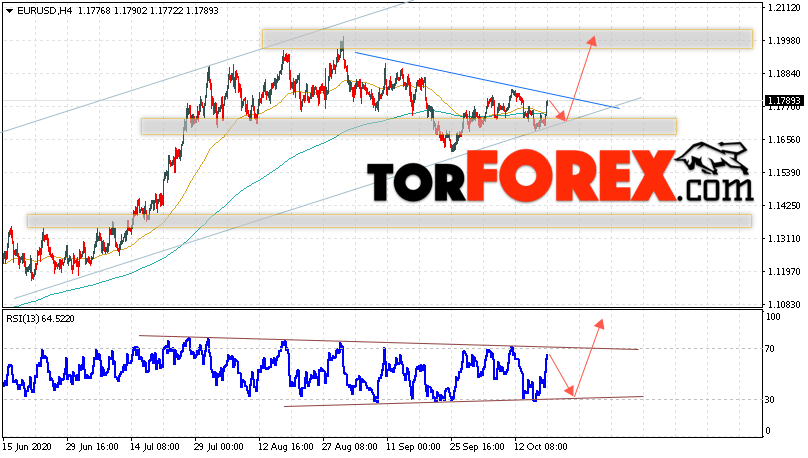The height and width of the screenshot is (458, 808).
Task: Select the lowest gray support zone rectangle
Action: [389, 221]
